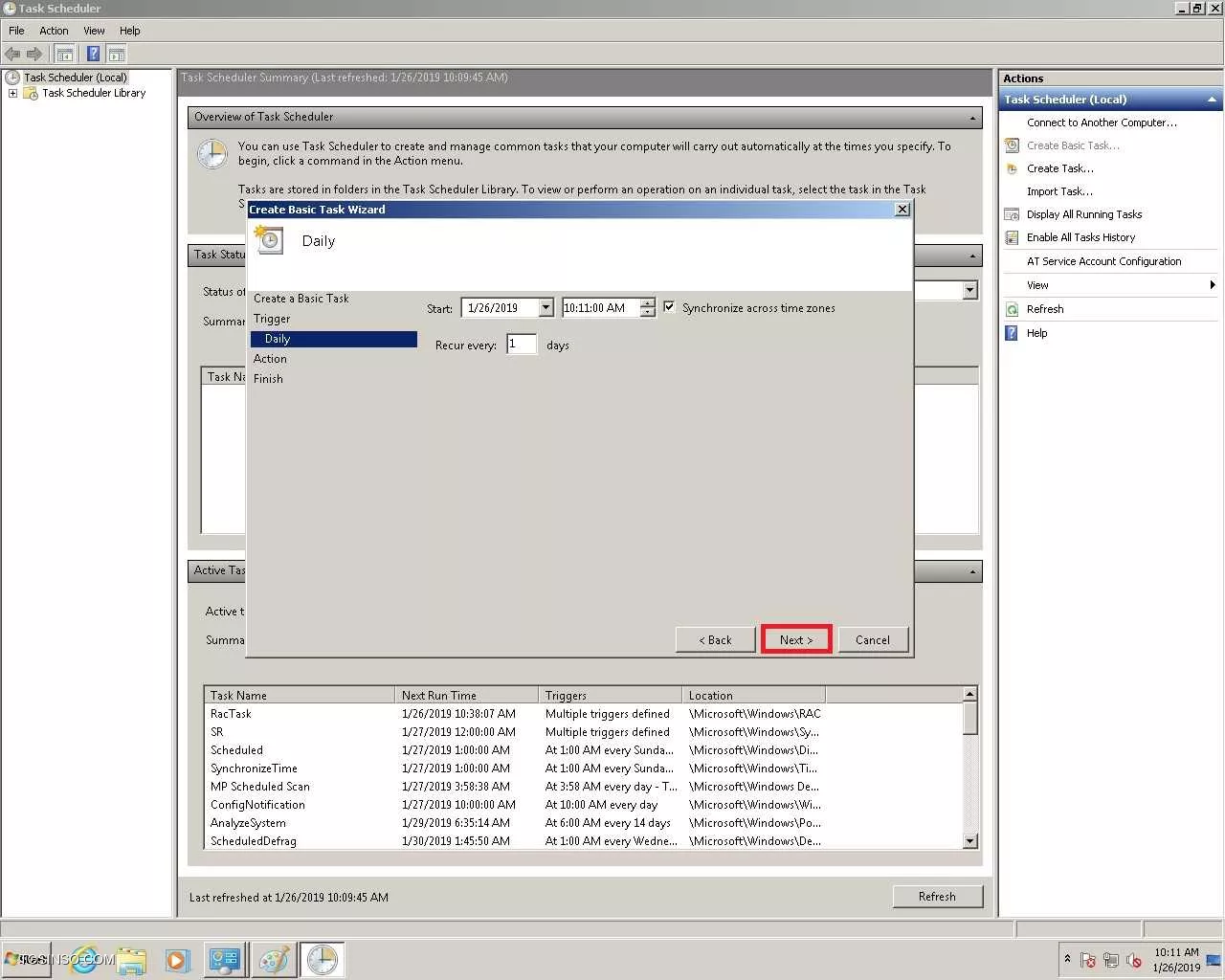Click the Recur every days field
The width and height of the screenshot is (1225, 980).
pyautogui.click(x=522, y=345)
